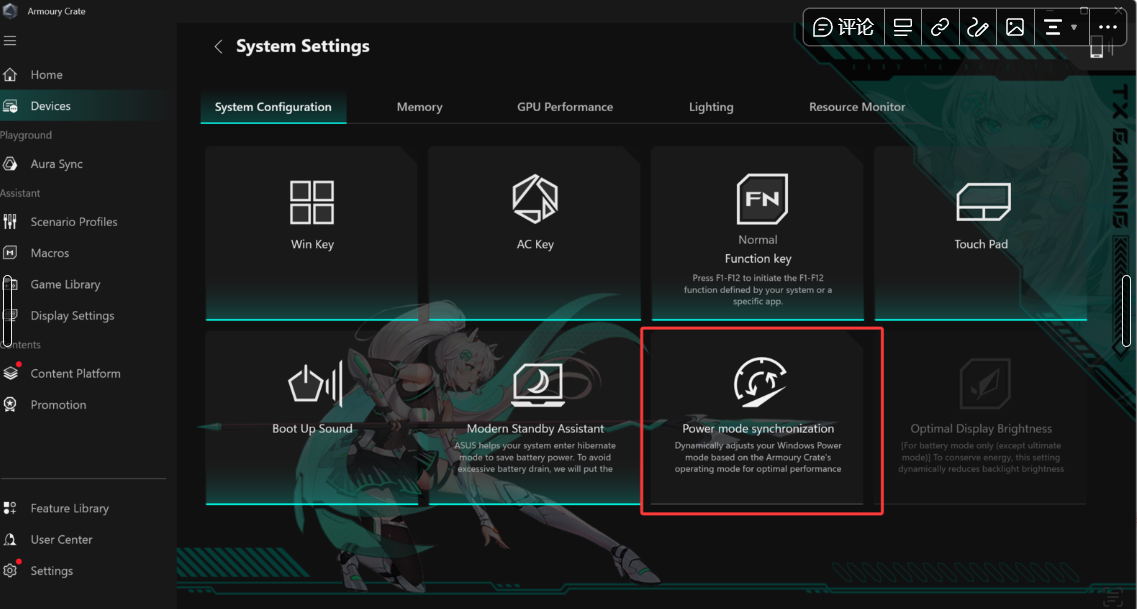Click the Optimal Display Brightness title text
The image size is (1137, 609).
point(981,428)
